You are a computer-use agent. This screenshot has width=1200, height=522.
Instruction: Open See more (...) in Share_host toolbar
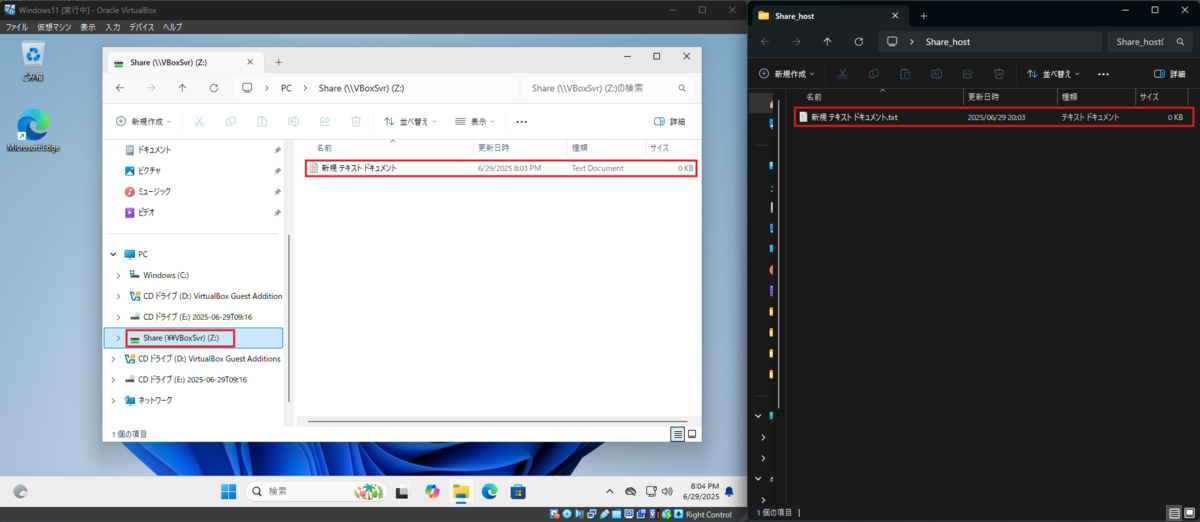pyautogui.click(x=1103, y=74)
